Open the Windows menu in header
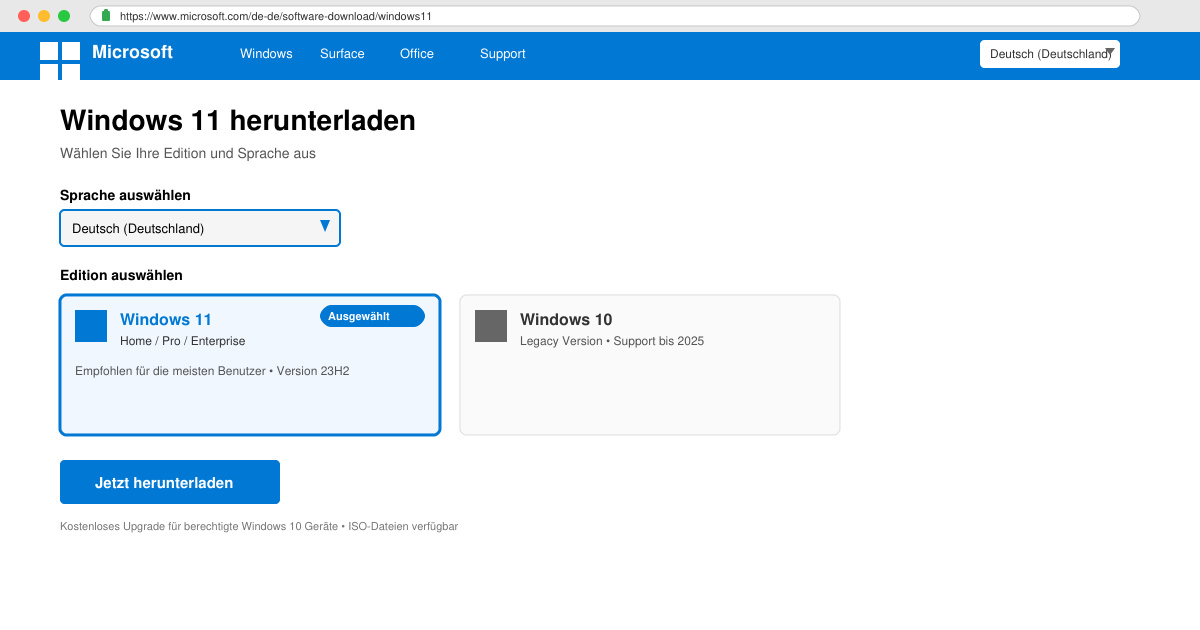 [266, 54]
